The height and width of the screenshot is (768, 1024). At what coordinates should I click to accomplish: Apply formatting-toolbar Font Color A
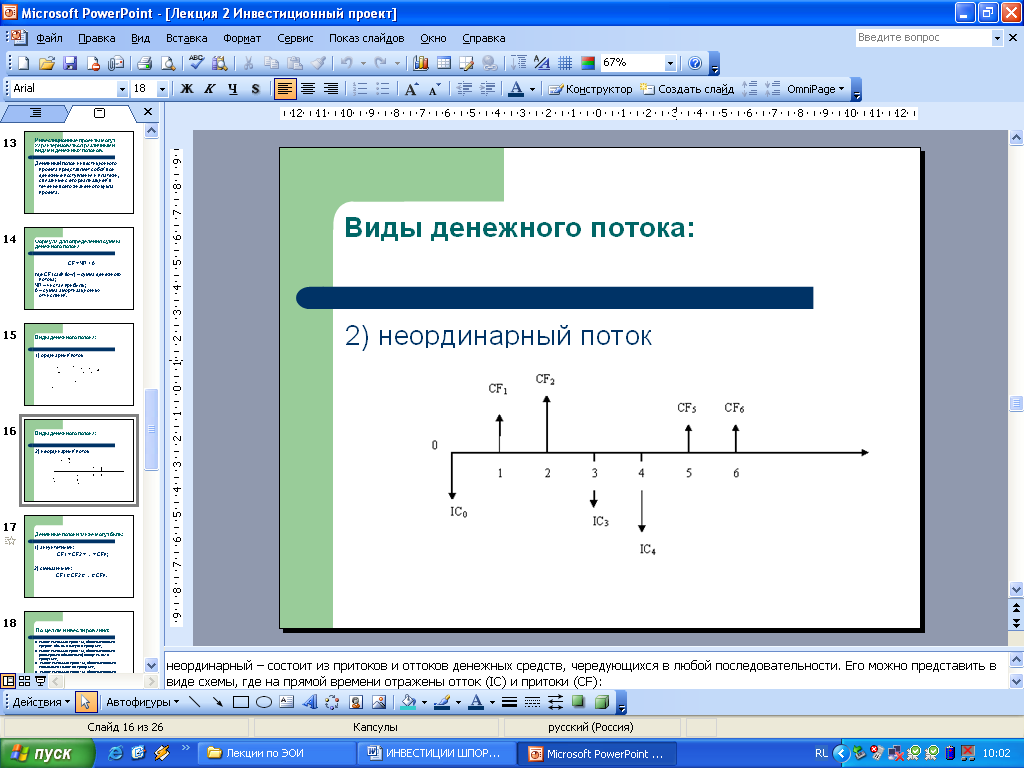[x=516, y=89]
